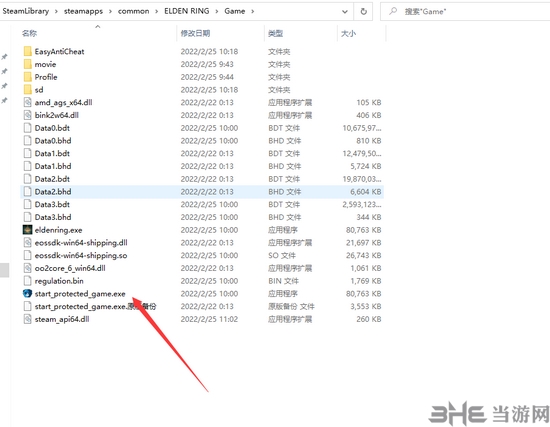Click the Data3.bdt file icon
This screenshot has width=550, height=427.
coord(28,204)
